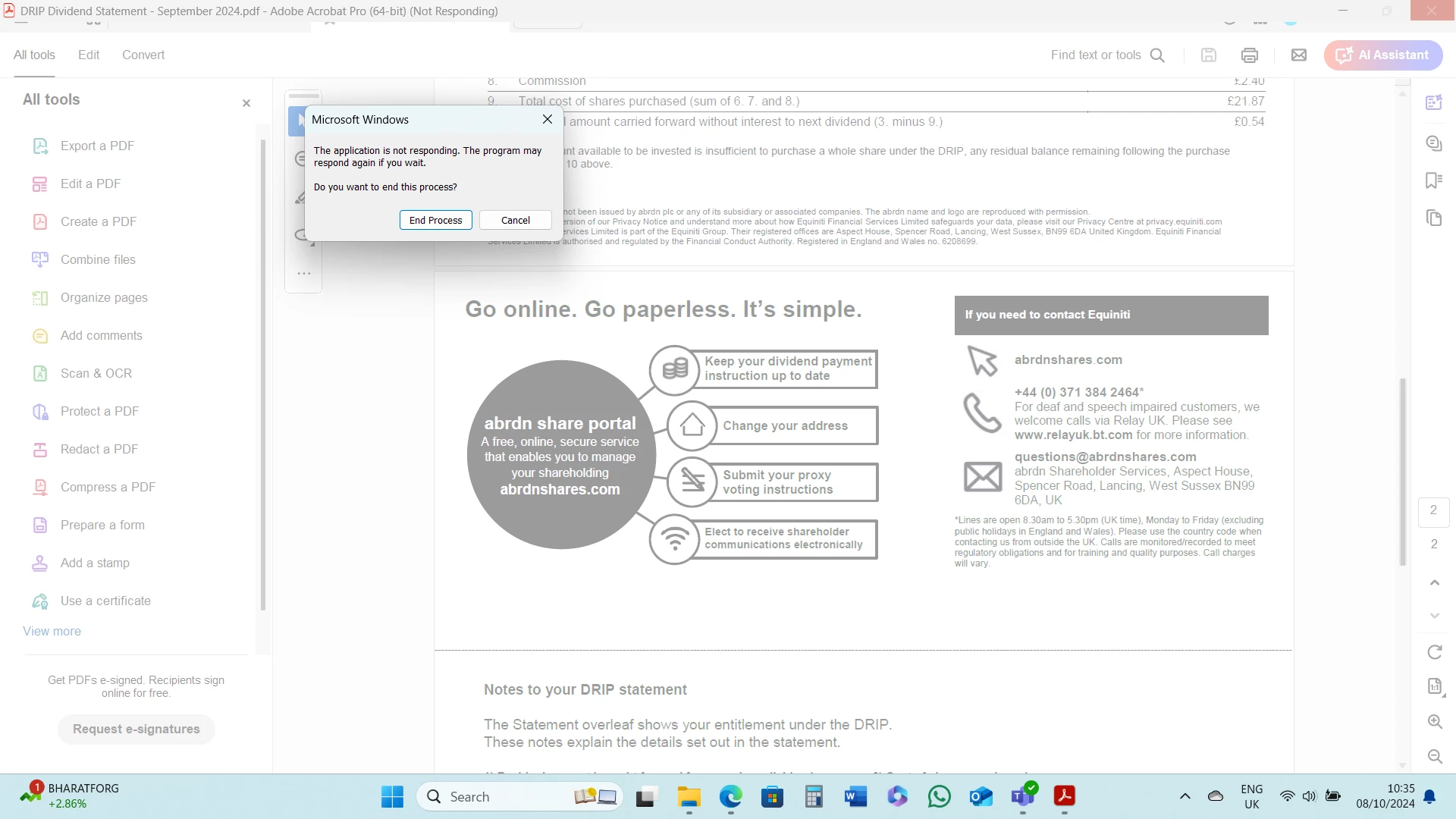This screenshot has height=819, width=1456.
Task: Go to previous page with up chevron
Action: (1434, 582)
